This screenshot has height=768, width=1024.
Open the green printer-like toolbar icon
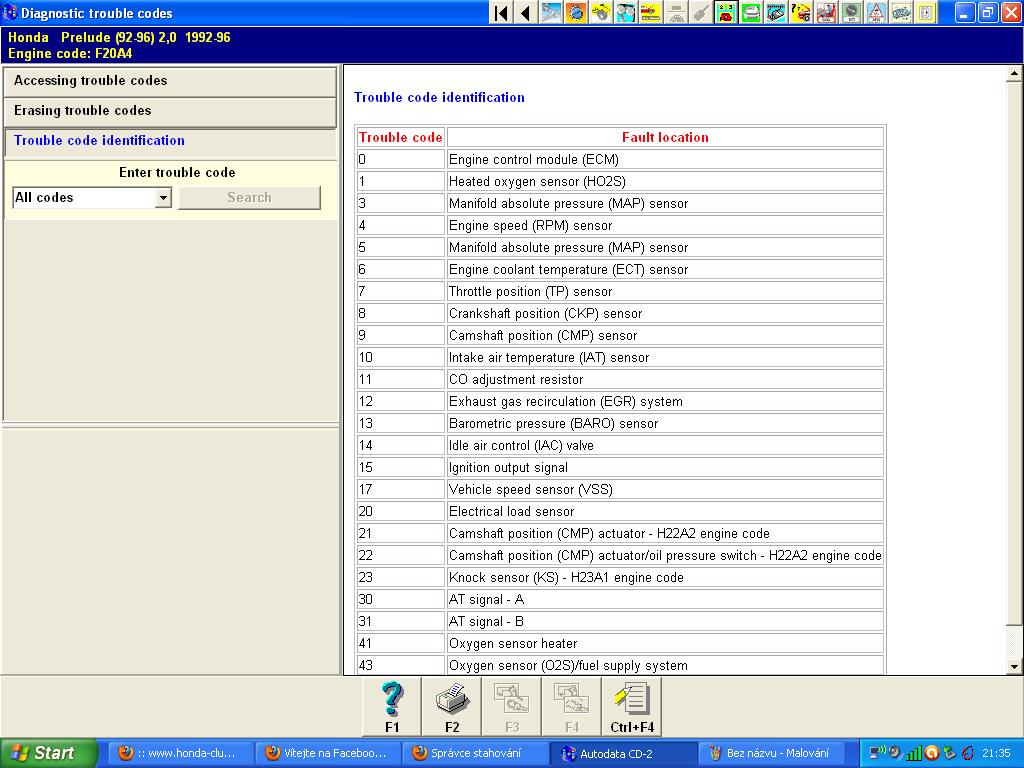click(751, 13)
